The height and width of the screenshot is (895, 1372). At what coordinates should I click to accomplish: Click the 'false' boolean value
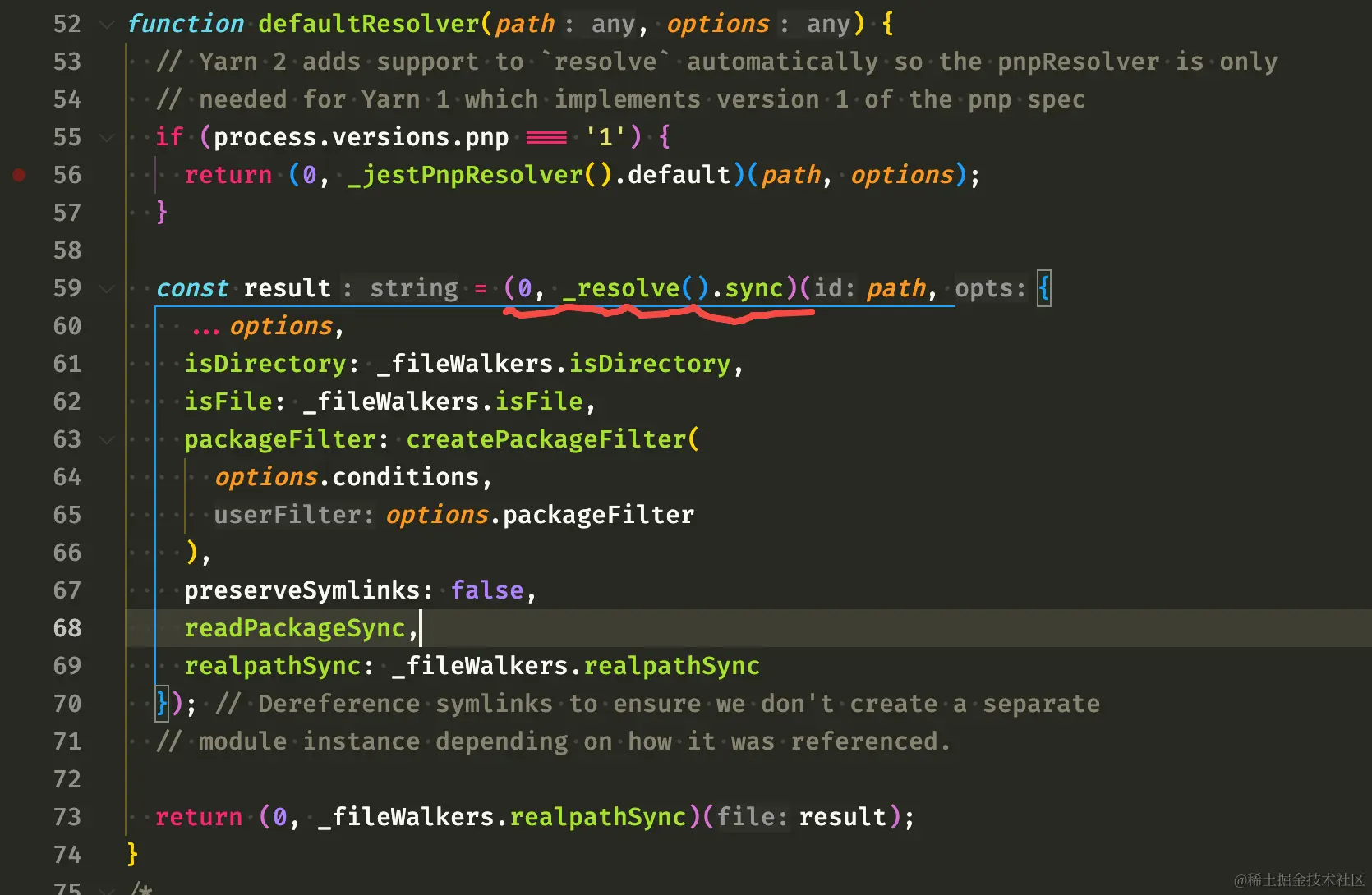pos(487,590)
